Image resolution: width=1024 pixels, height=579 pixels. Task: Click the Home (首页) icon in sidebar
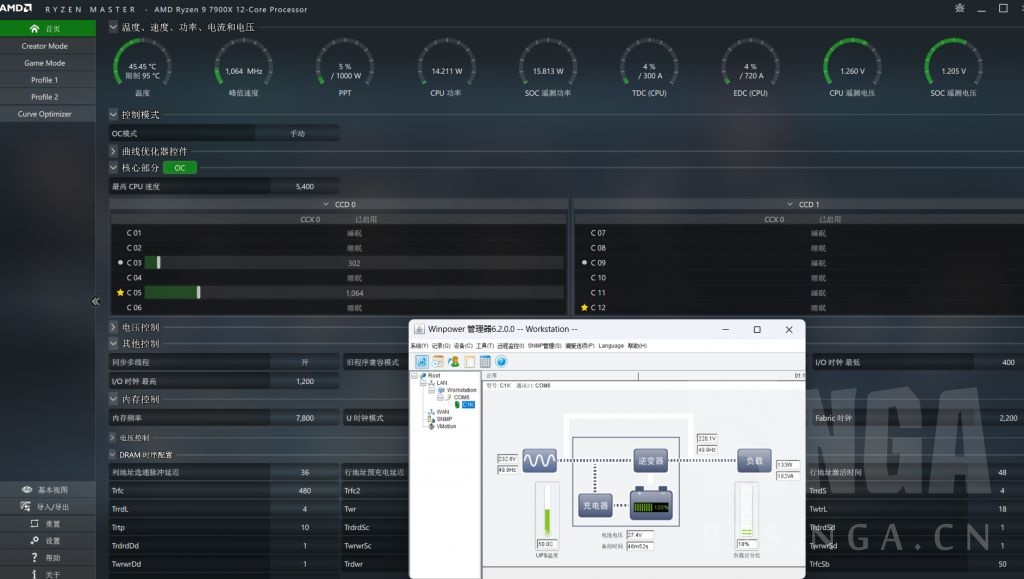tap(36, 29)
